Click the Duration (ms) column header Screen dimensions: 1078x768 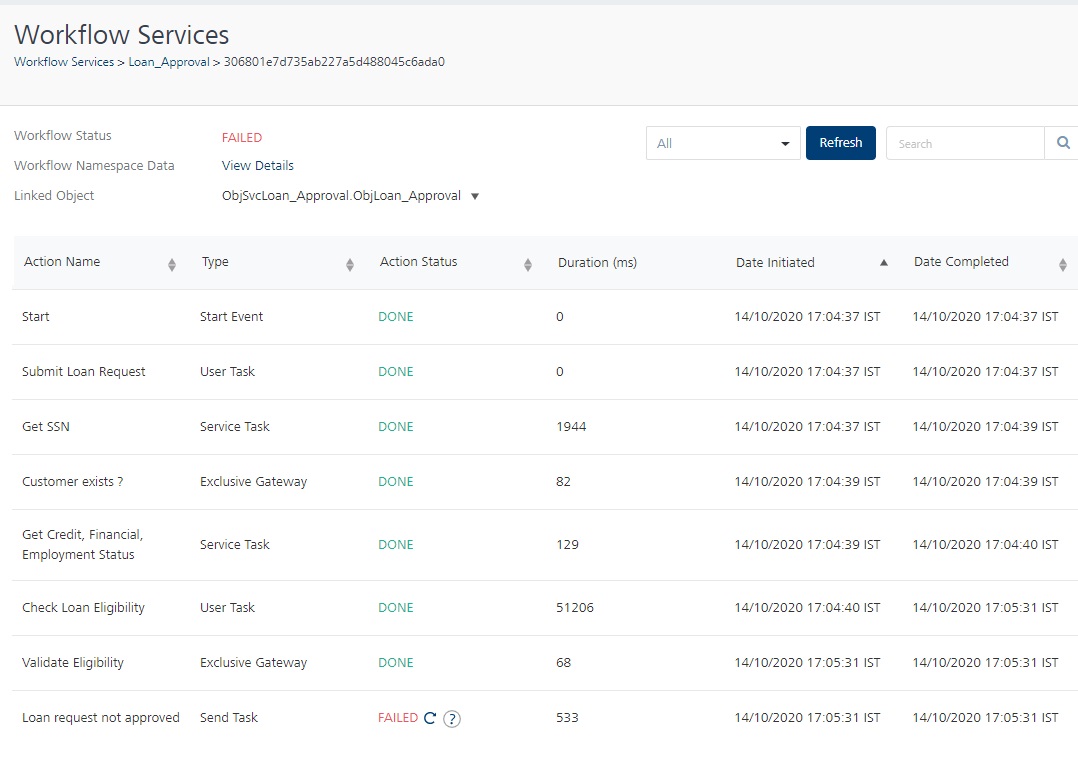(597, 263)
